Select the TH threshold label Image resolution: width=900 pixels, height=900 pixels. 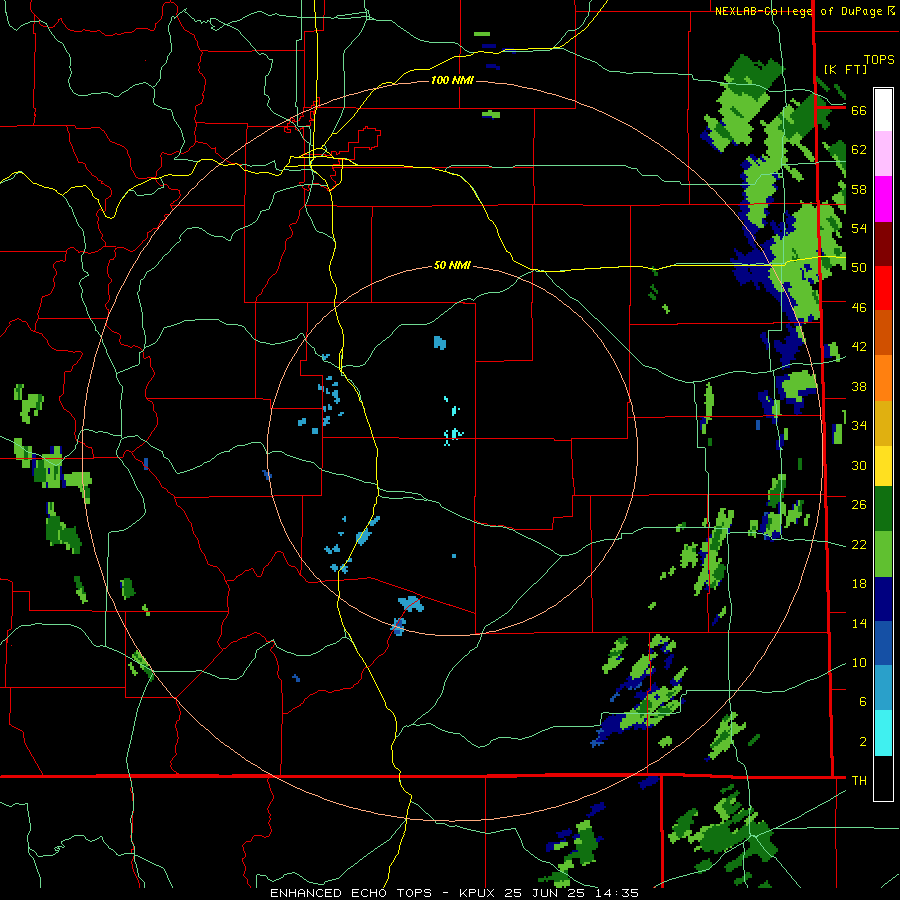859,780
